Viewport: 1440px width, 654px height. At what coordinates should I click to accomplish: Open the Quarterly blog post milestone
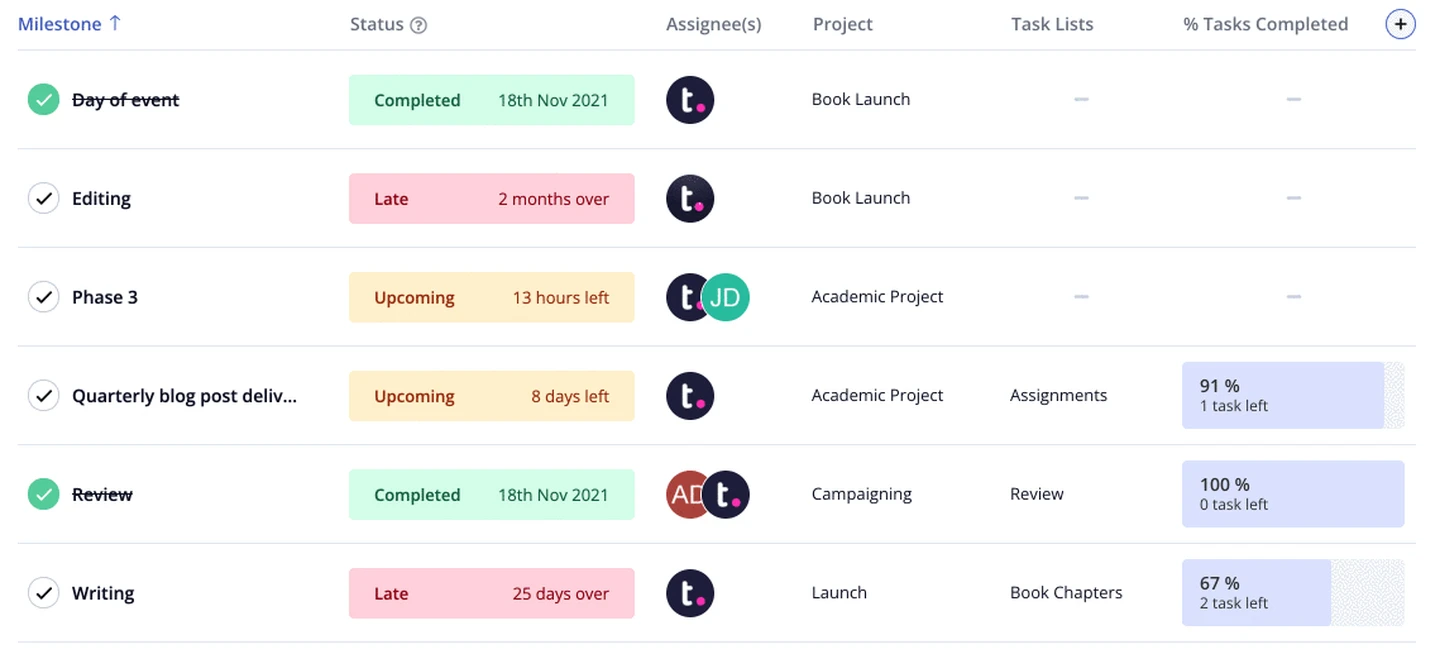tap(184, 396)
